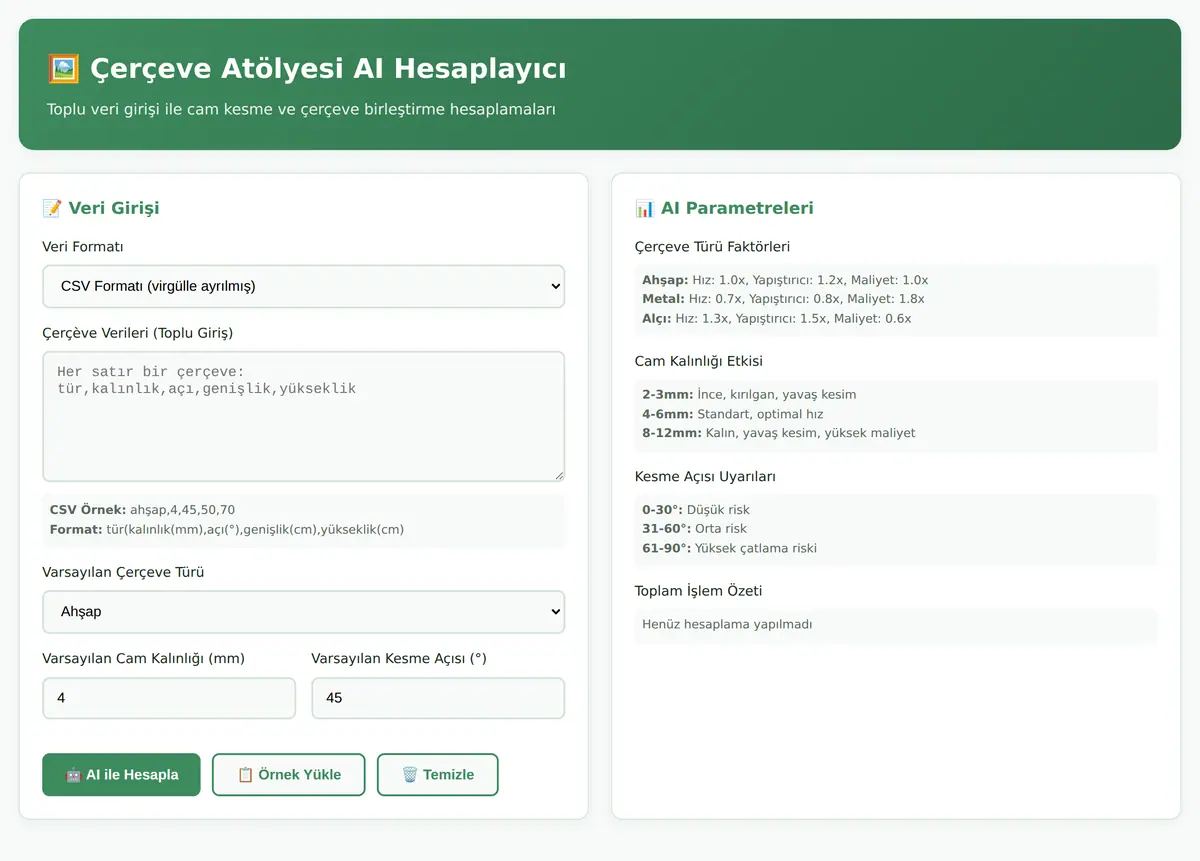Click the 2-3mm glass thickness row
The height and width of the screenshot is (861, 1200).
pos(749,395)
